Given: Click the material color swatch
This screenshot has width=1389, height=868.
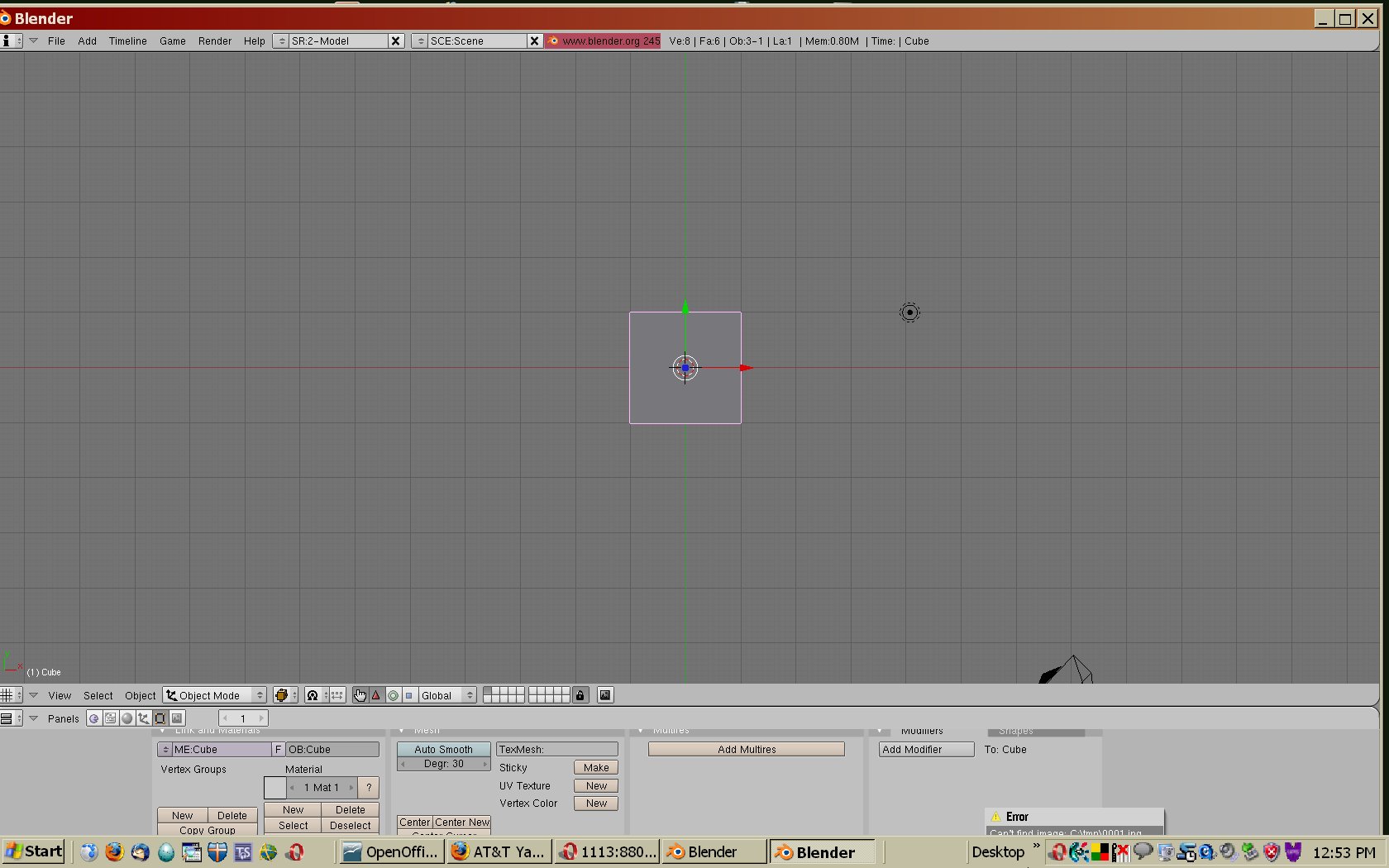Looking at the screenshot, I should coord(275,788).
